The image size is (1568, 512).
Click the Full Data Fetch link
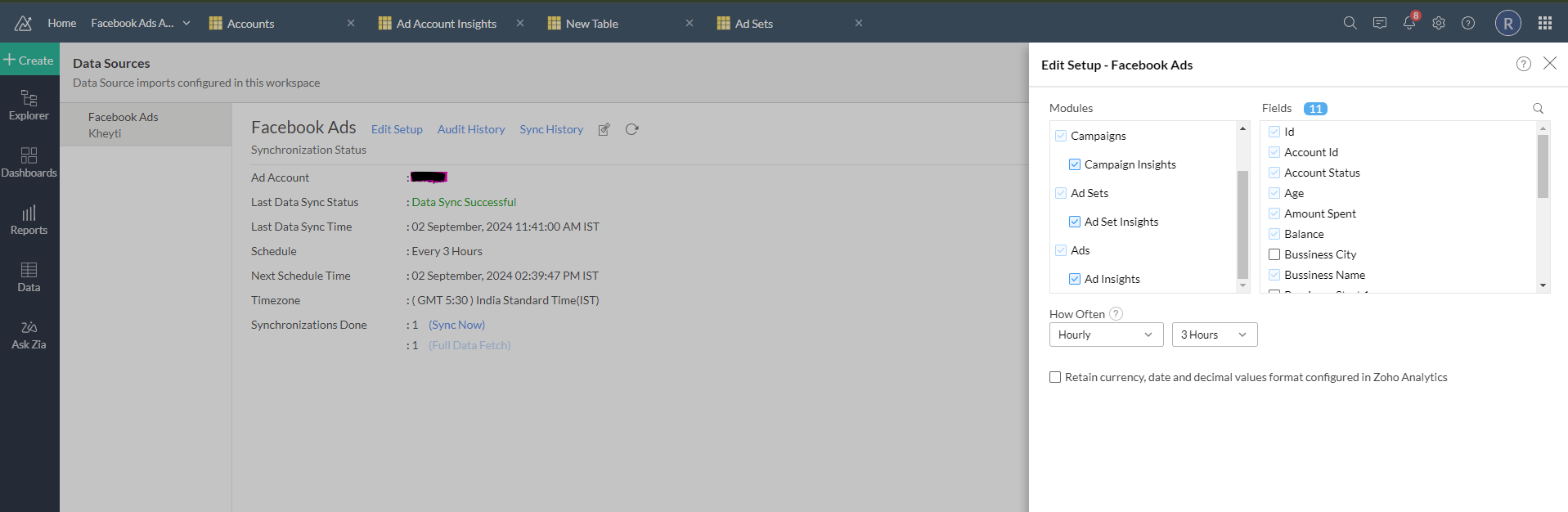(470, 345)
